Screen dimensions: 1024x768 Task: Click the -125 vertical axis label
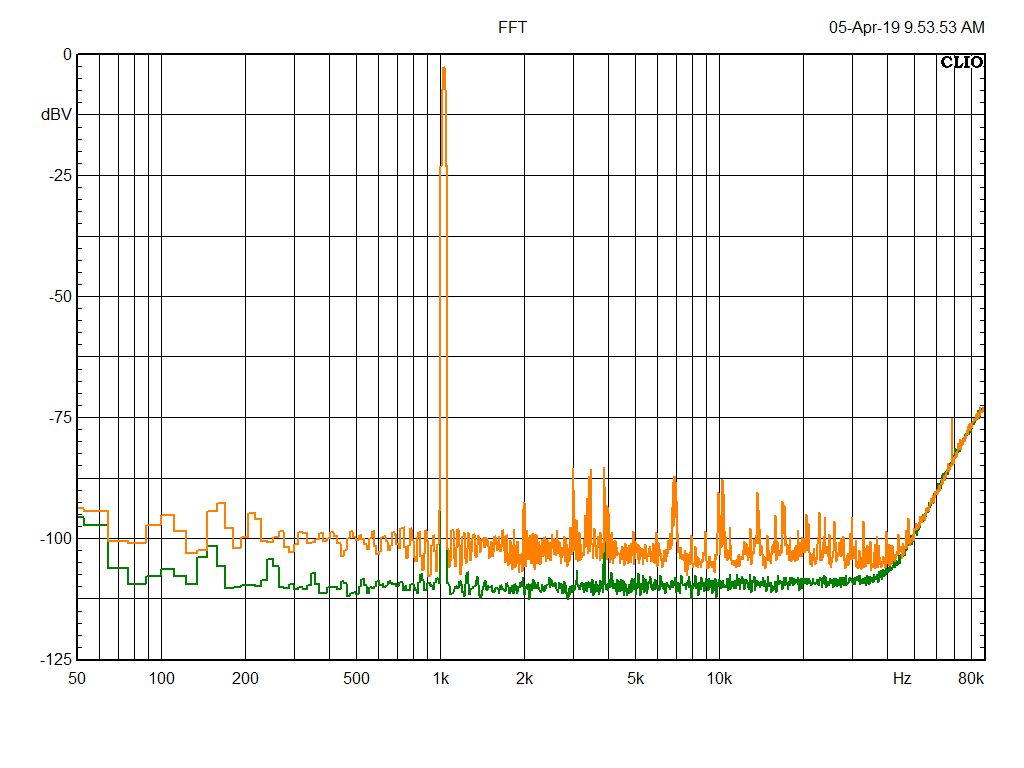point(56,659)
